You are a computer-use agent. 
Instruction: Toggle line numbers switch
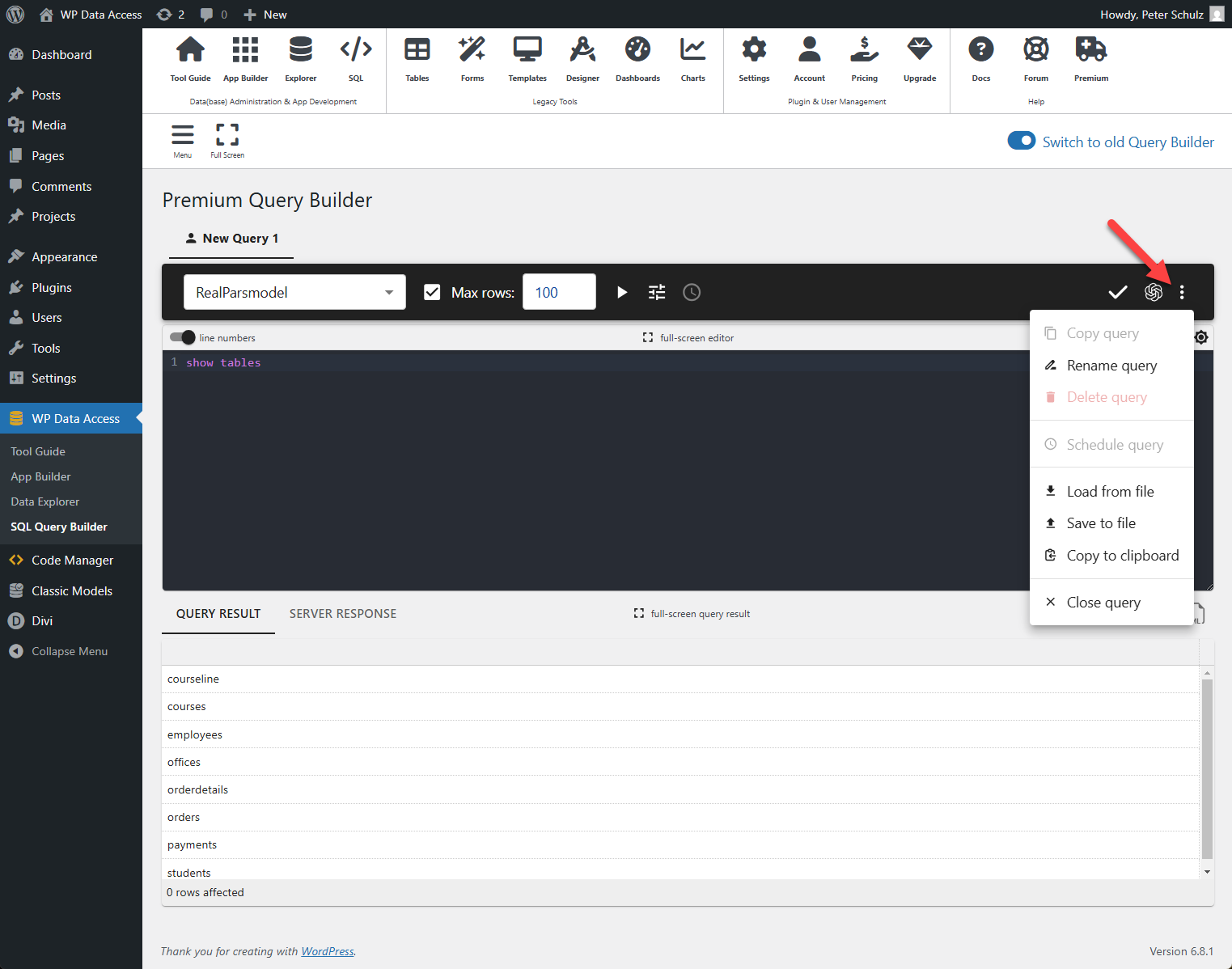click(183, 337)
